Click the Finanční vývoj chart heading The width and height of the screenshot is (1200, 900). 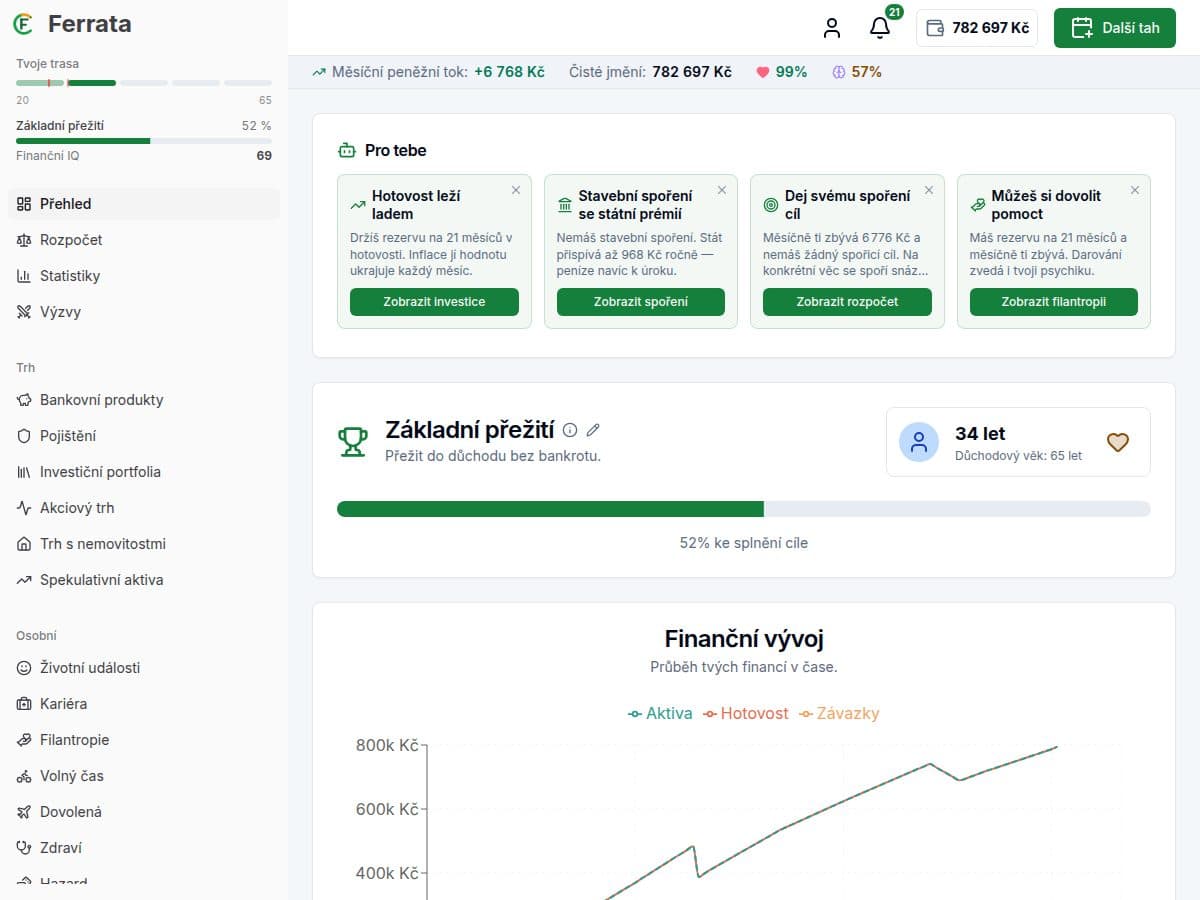tap(744, 640)
